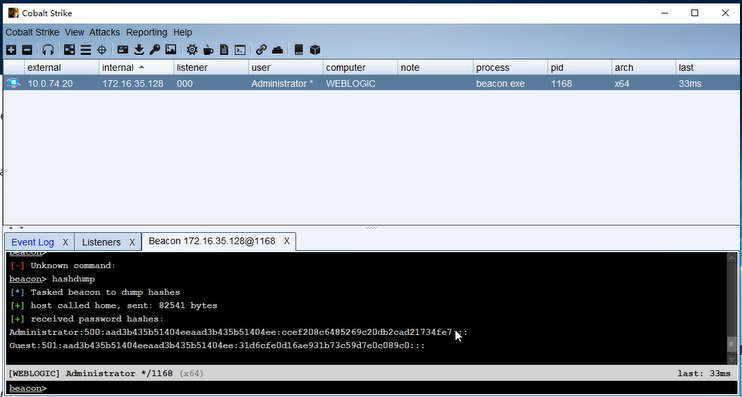Switch to the Event Log tab
Screen dimensions: 742x397
coord(33,242)
